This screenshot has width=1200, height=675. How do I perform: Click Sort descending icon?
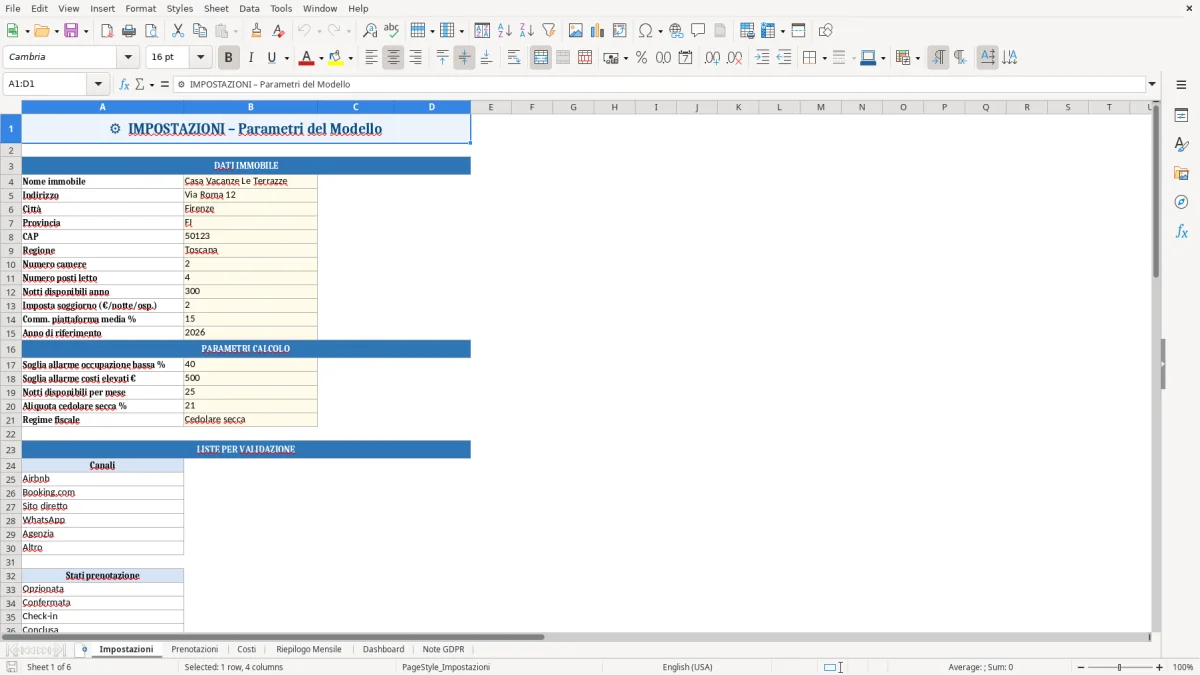[526, 31]
